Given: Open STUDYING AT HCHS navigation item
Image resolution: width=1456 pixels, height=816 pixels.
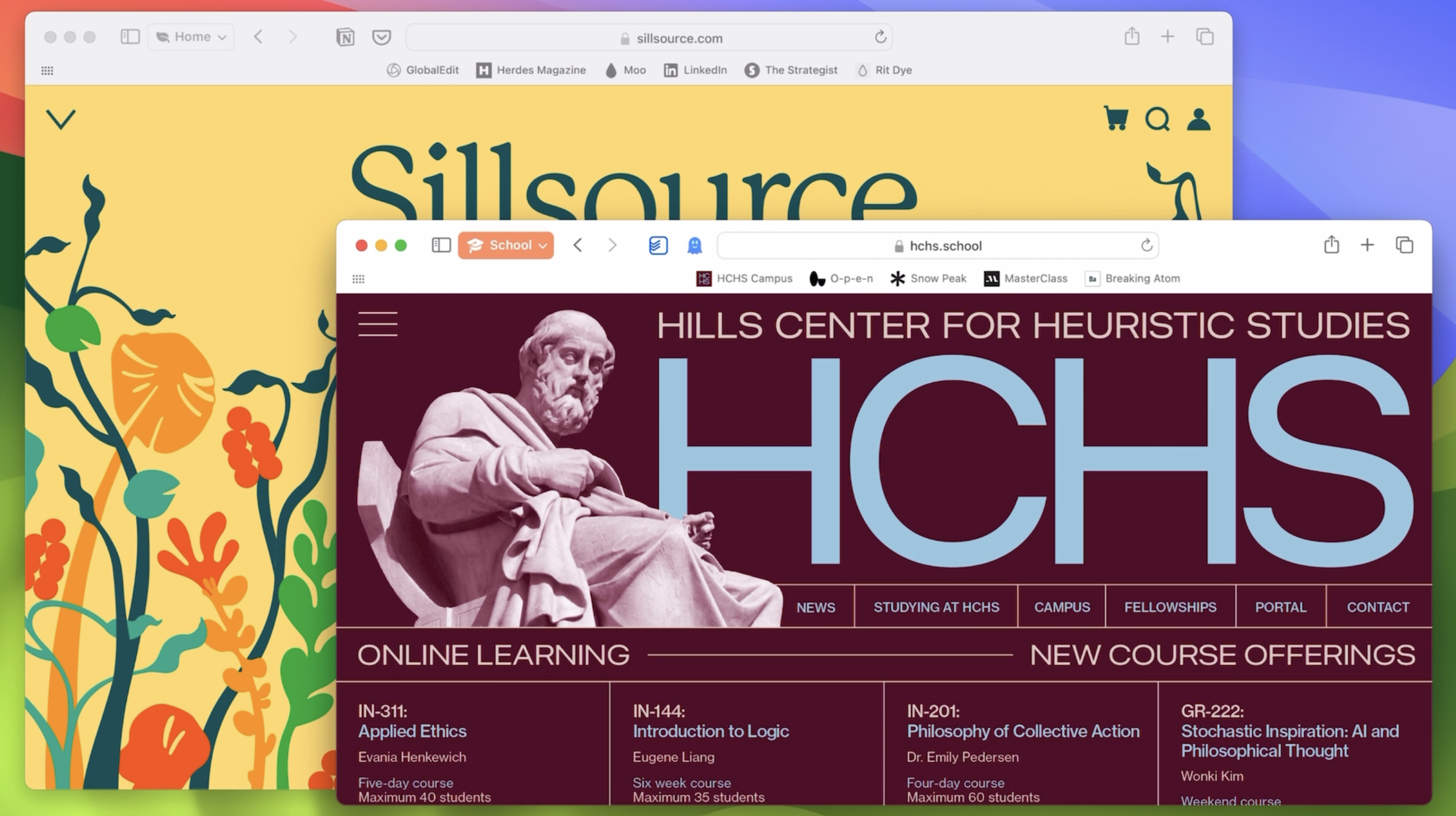Looking at the screenshot, I should coord(936,607).
